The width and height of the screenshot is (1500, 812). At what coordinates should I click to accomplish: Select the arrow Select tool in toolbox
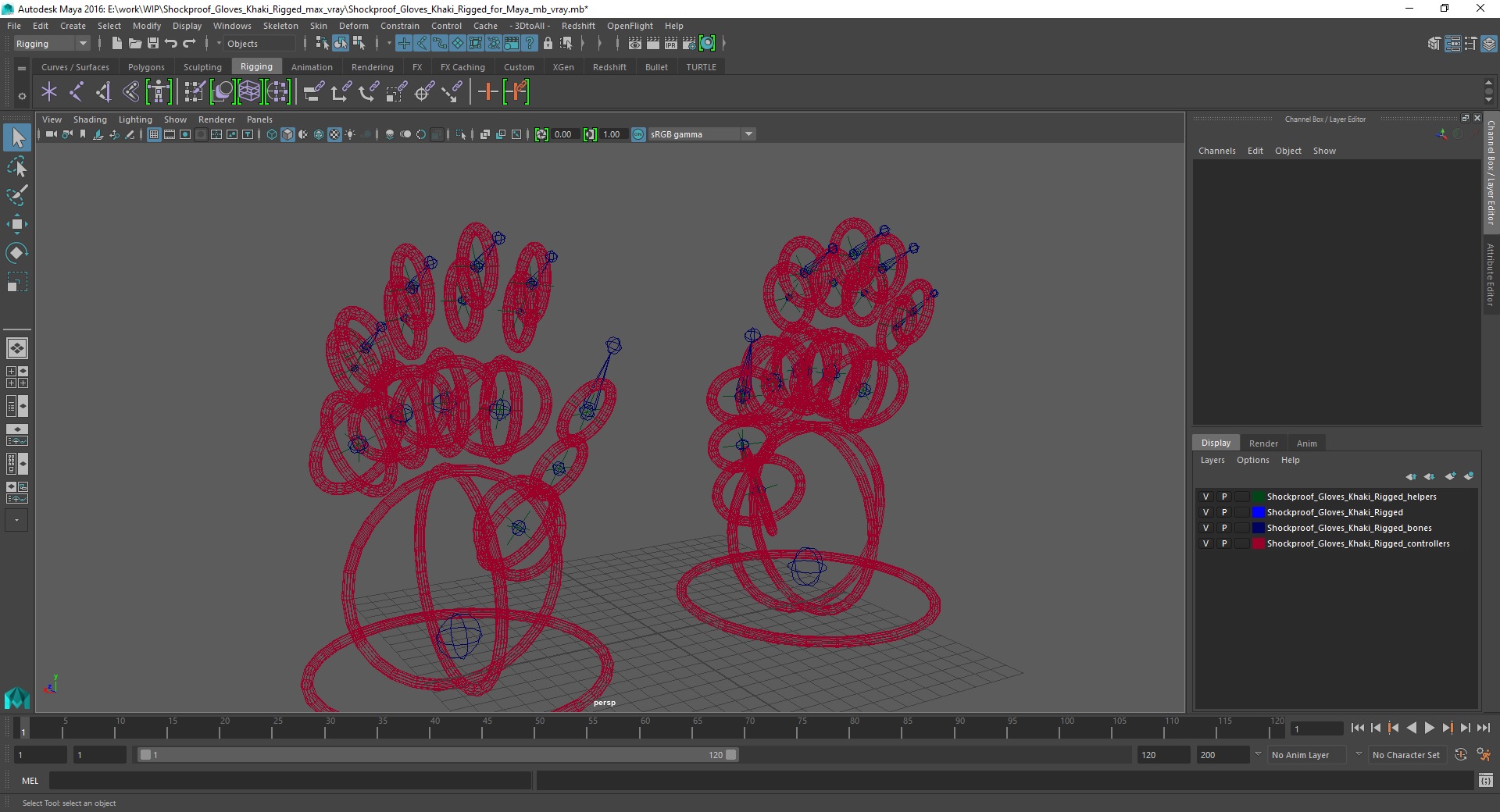pos(17,137)
